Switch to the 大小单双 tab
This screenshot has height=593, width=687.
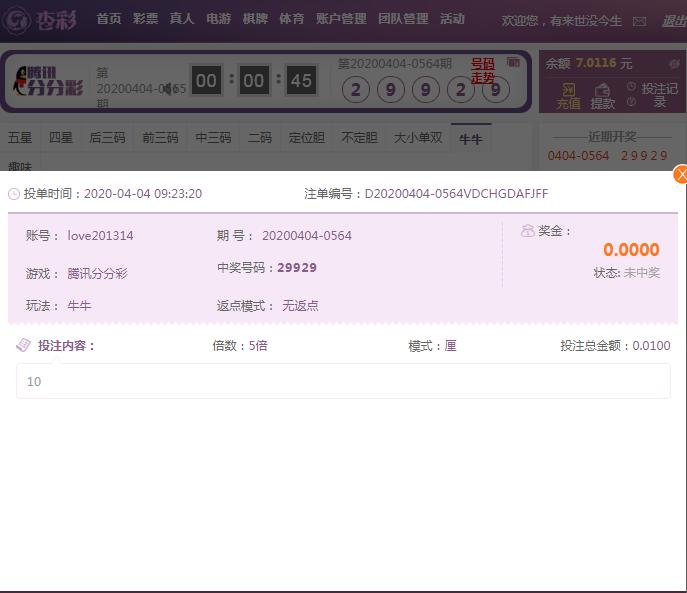click(x=418, y=138)
